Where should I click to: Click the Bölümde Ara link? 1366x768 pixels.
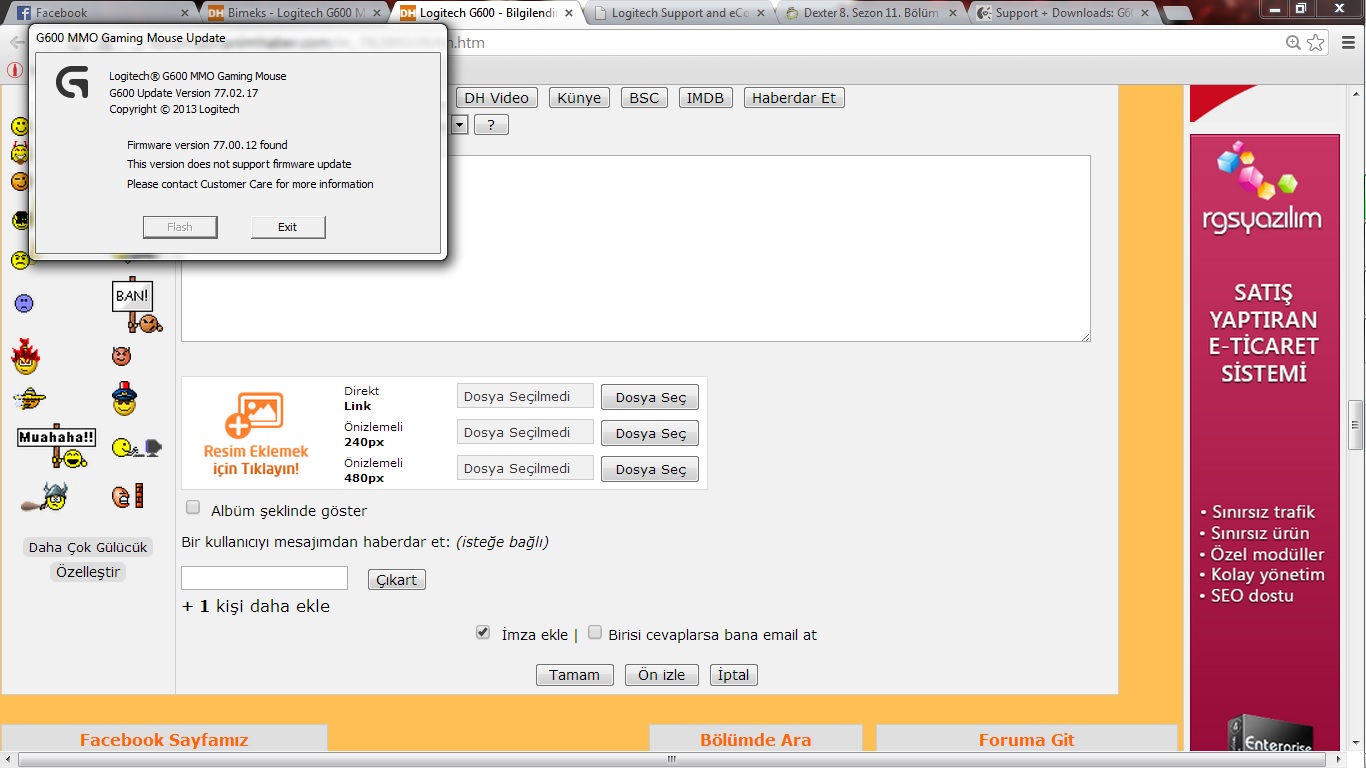[756, 740]
